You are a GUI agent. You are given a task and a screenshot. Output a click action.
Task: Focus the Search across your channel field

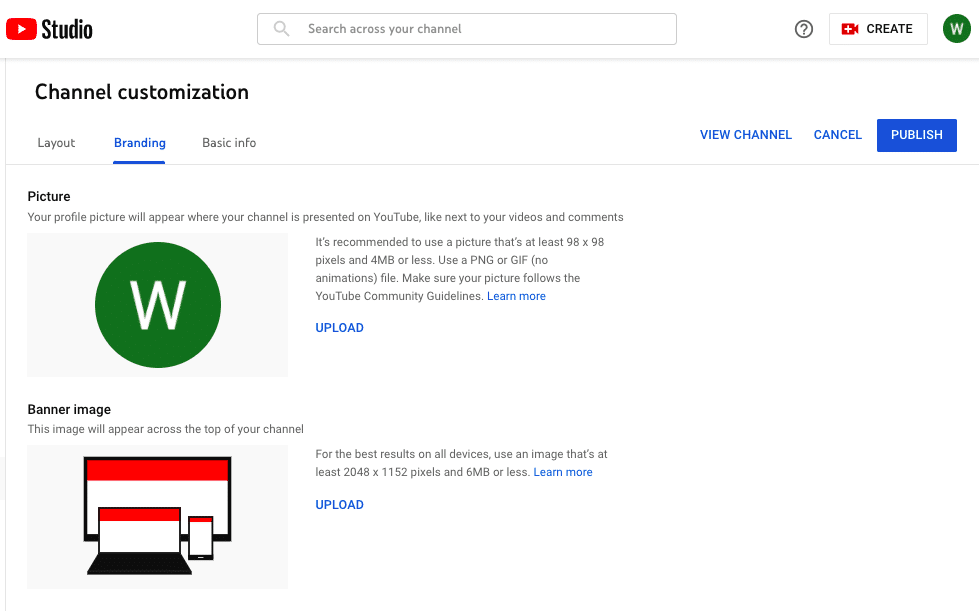466,29
